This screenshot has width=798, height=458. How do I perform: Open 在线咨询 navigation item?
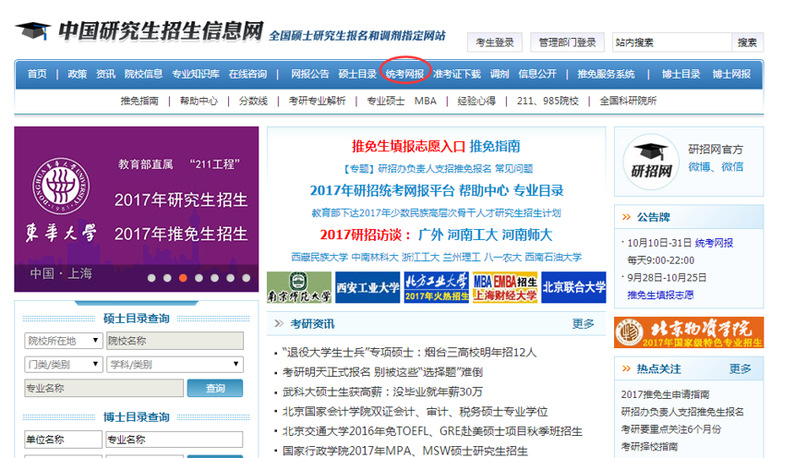pos(248,74)
